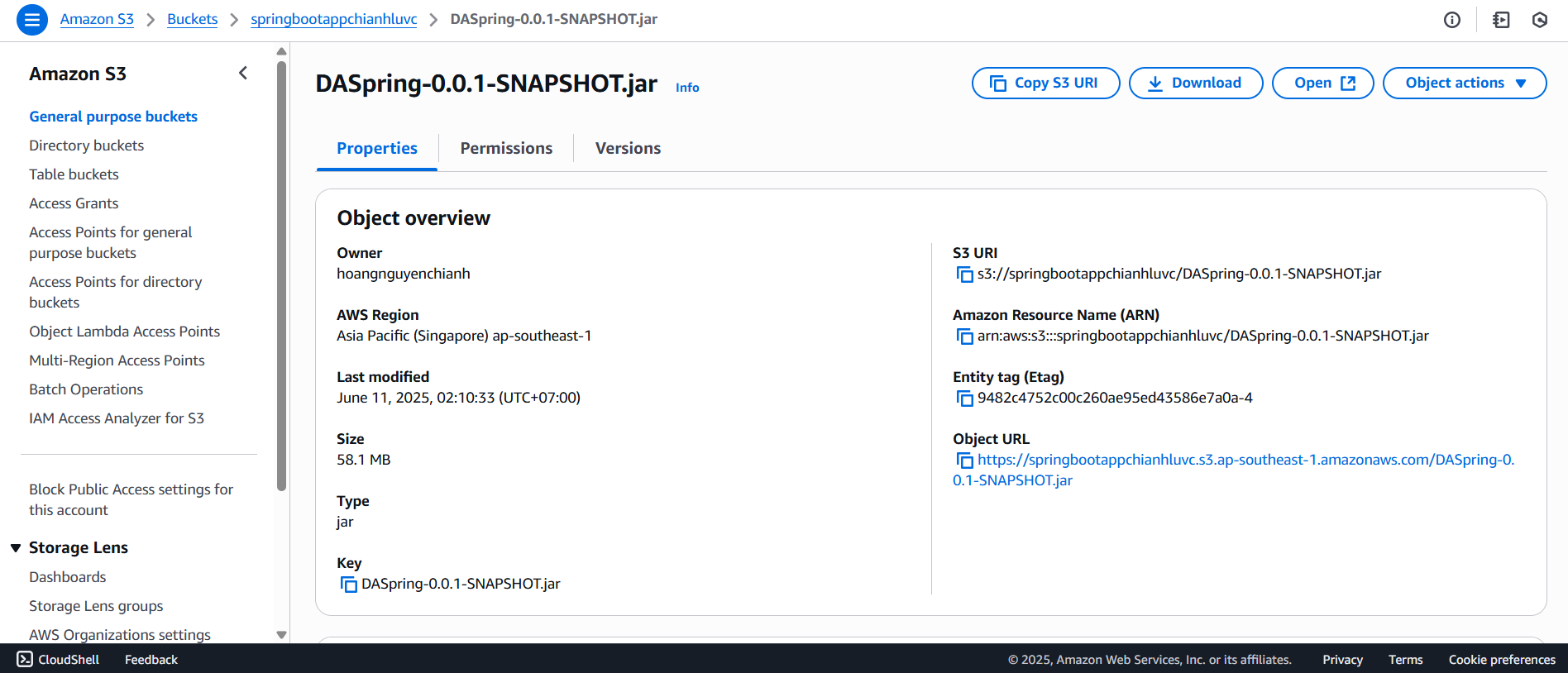Open Batch Operations in sidebar
The image size is (1568, 673).
coord(86,389)
